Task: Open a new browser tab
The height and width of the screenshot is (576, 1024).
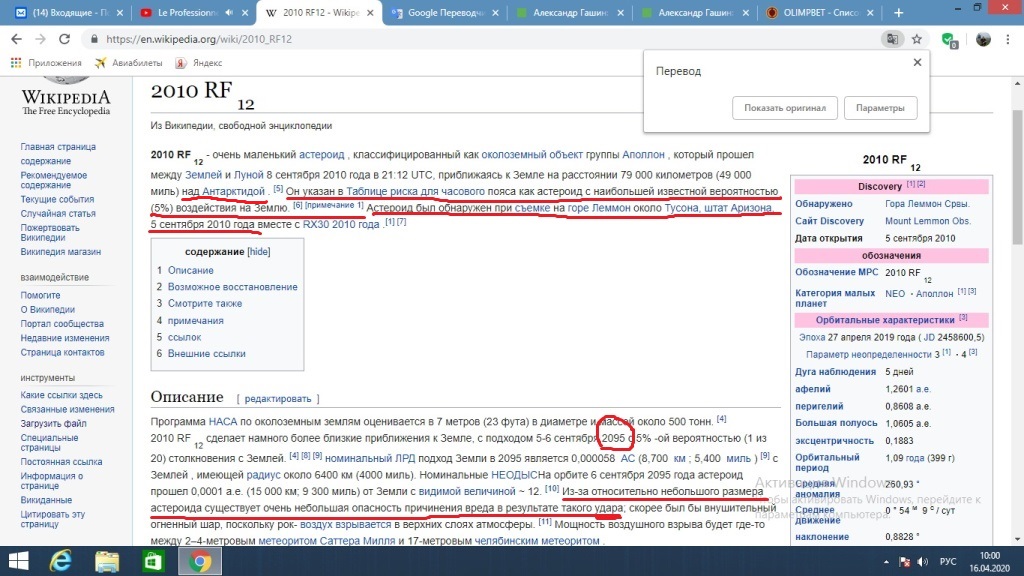Action: tap(899, 12)
